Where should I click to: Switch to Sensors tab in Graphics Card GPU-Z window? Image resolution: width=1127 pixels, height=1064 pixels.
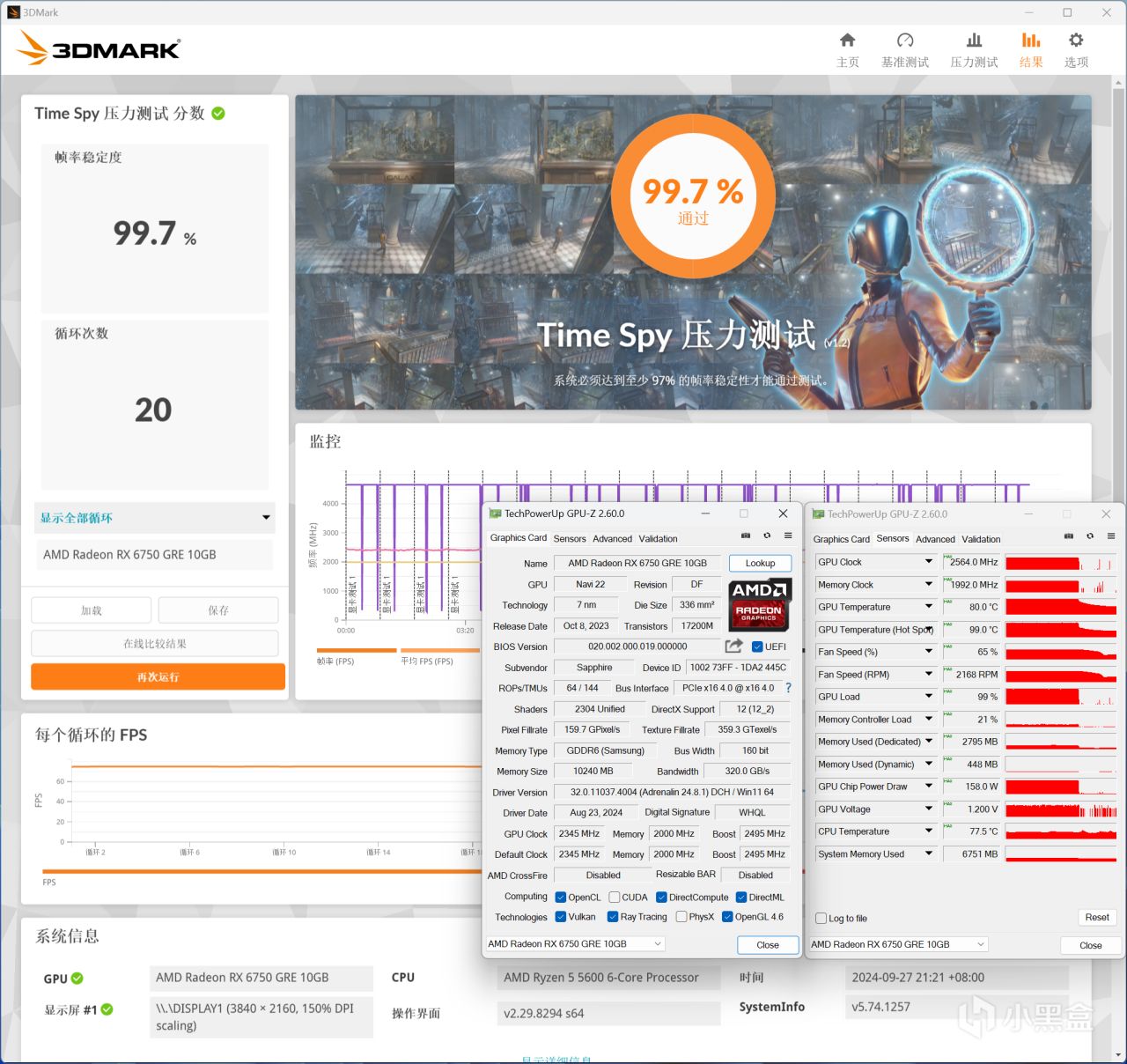[570, 538]
